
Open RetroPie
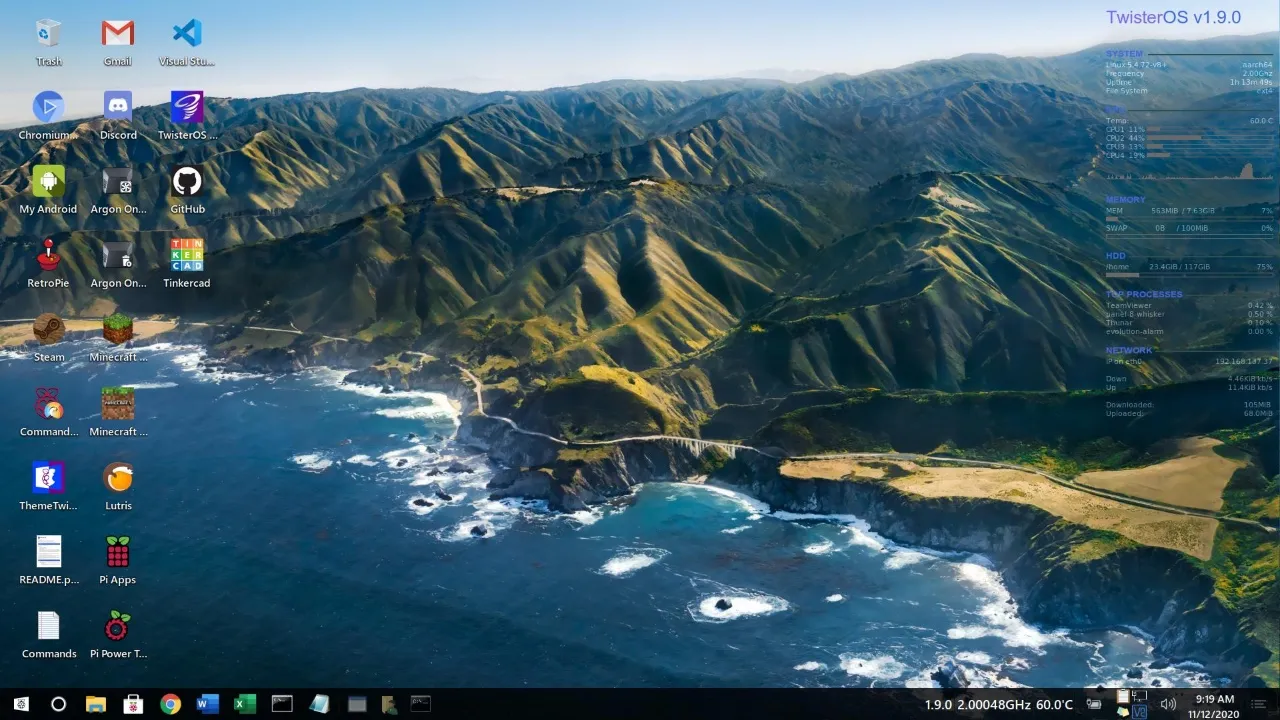(x=48, y=255)
